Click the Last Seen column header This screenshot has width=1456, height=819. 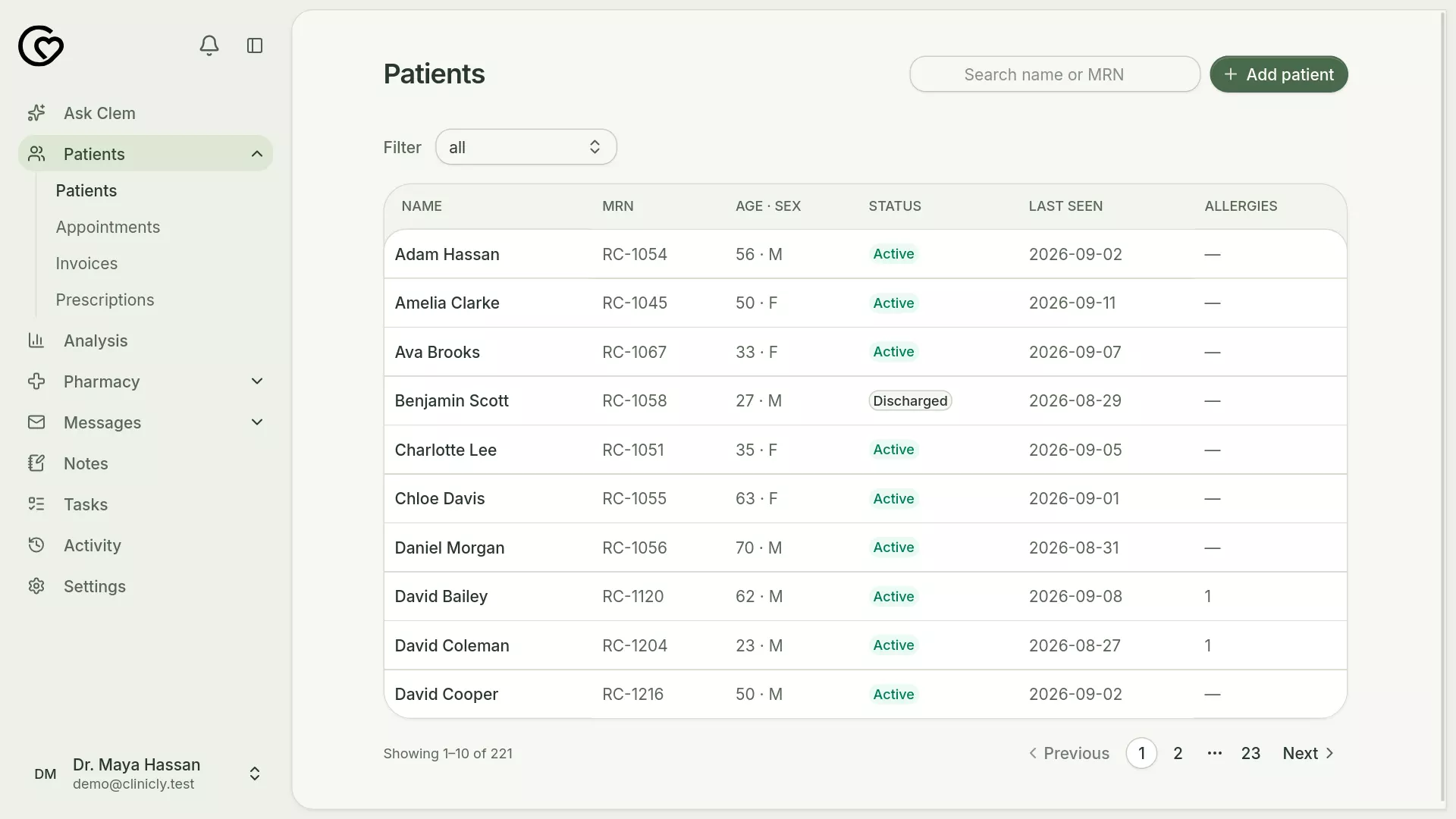[1065, 206]
